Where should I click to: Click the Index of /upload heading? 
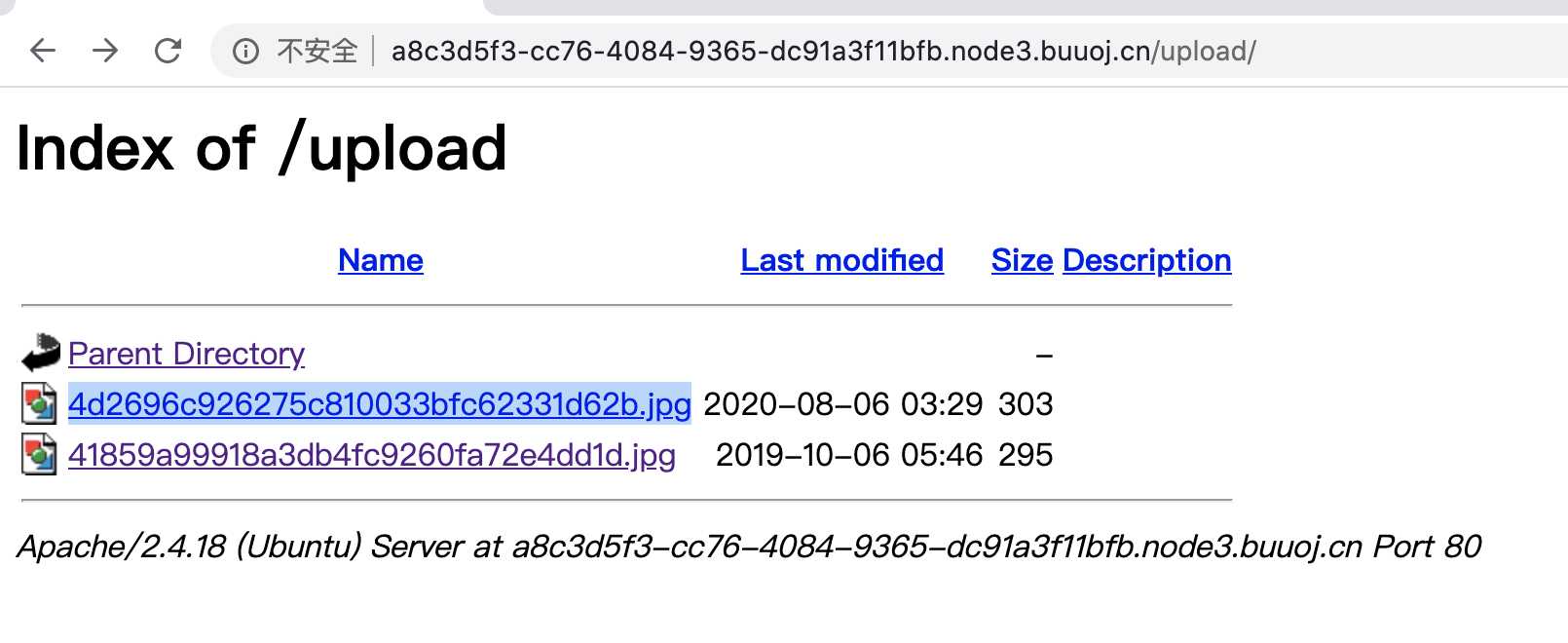261,149
